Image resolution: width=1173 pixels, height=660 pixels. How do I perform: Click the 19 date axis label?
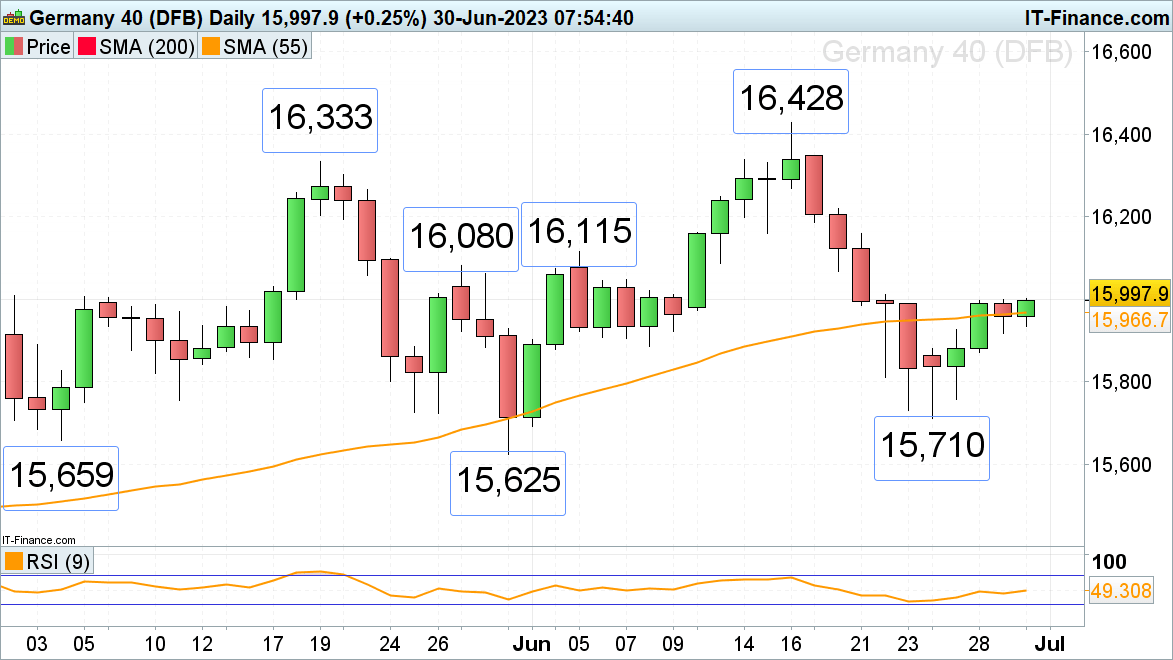(320, 644)
